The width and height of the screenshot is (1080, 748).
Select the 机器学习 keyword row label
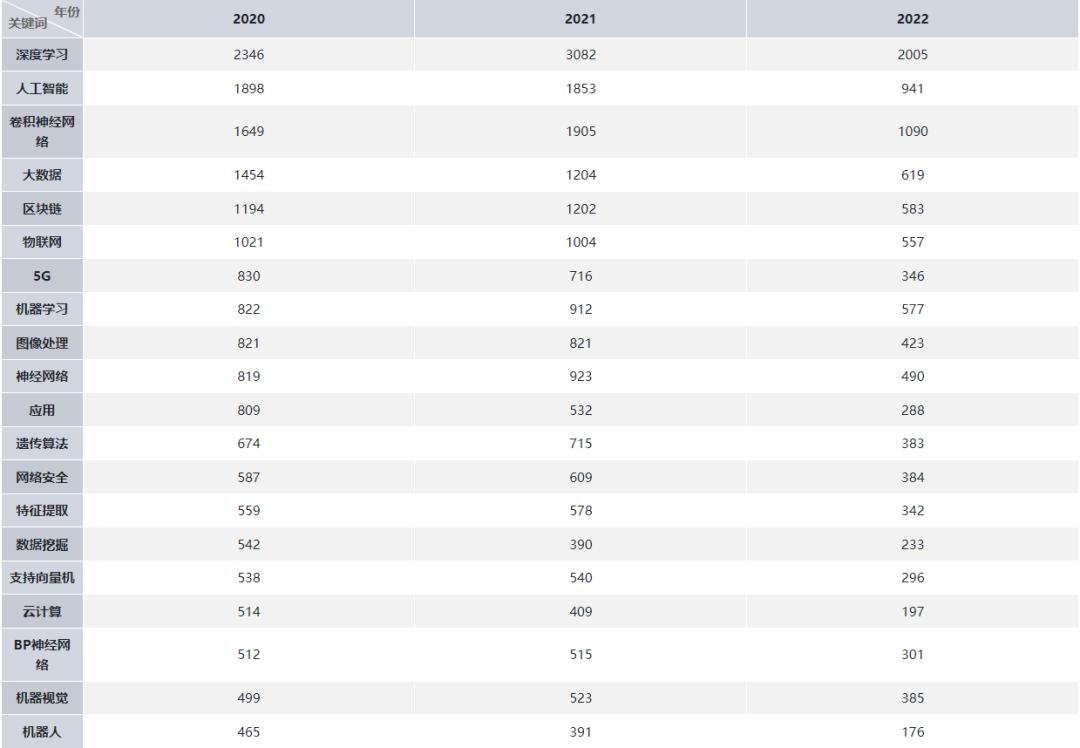42,309
